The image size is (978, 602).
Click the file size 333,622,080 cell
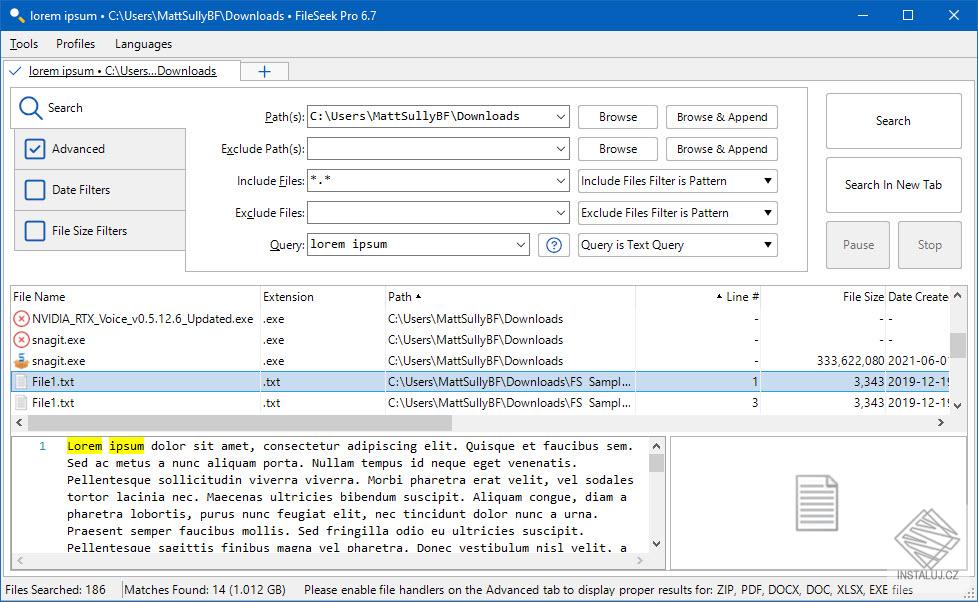[850, 361]
